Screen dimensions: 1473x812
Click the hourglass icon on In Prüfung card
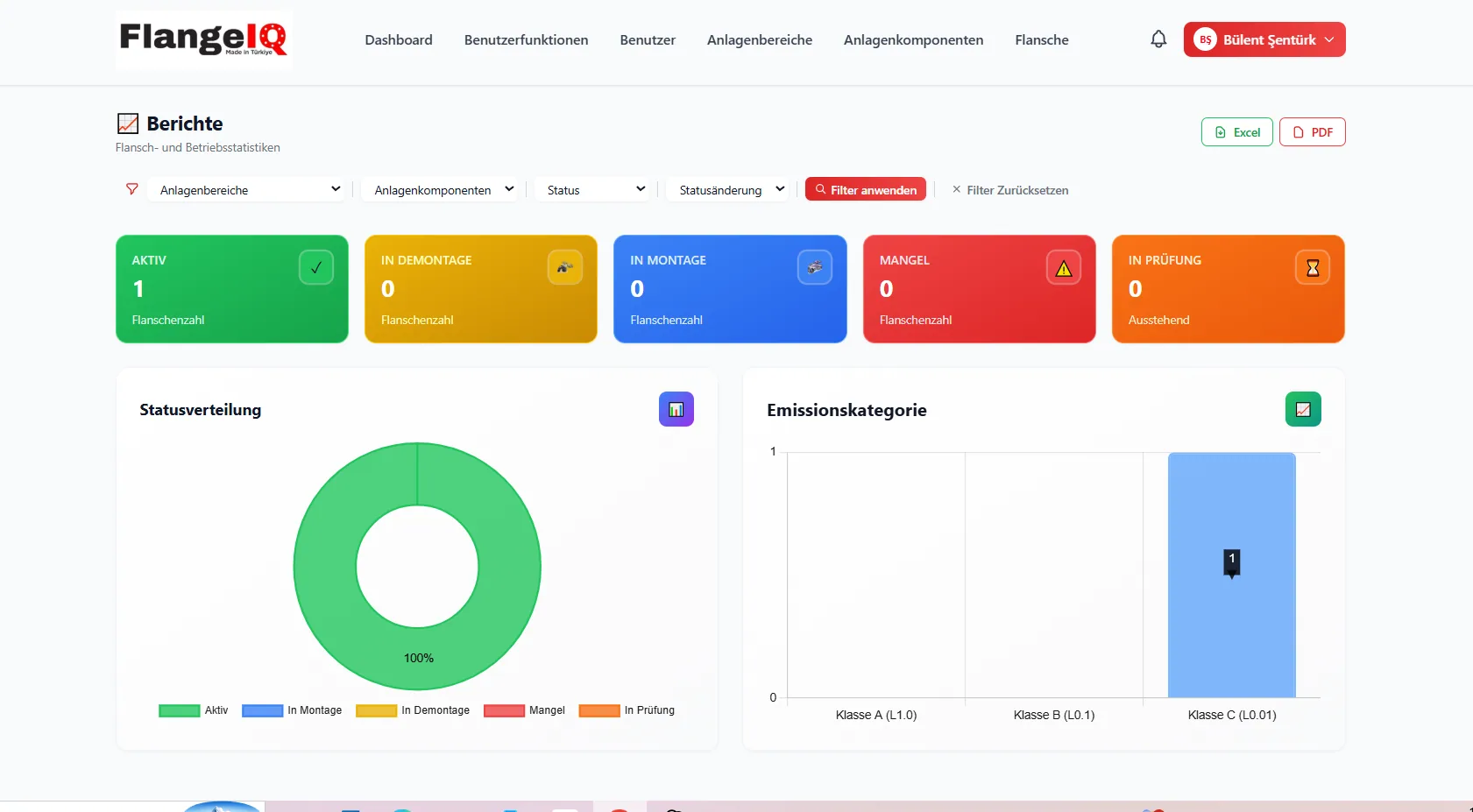pos(1313,267)
